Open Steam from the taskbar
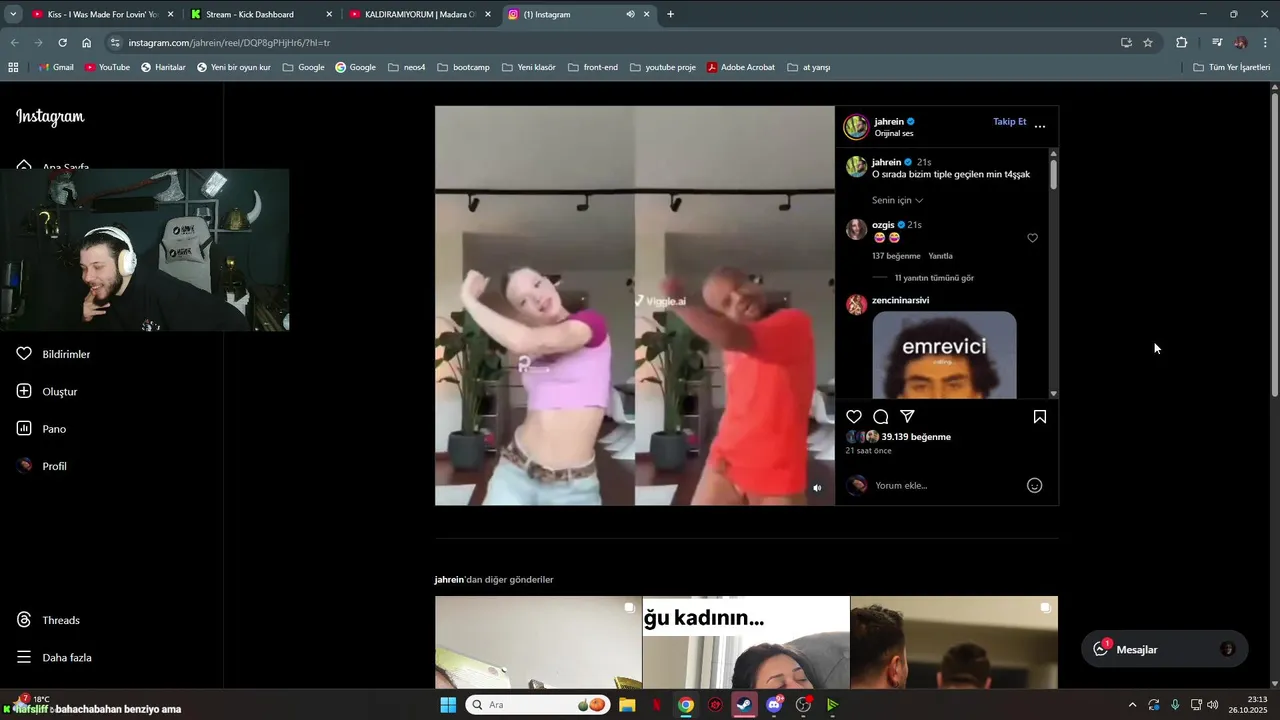The width and height of the screenshot is (1280, 720). (x=744, y=705)
